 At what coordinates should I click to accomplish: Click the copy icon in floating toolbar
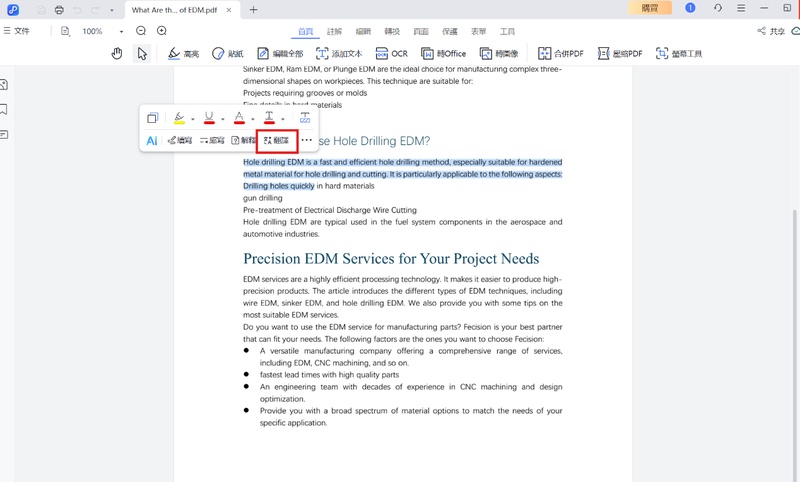pos(152,118)
